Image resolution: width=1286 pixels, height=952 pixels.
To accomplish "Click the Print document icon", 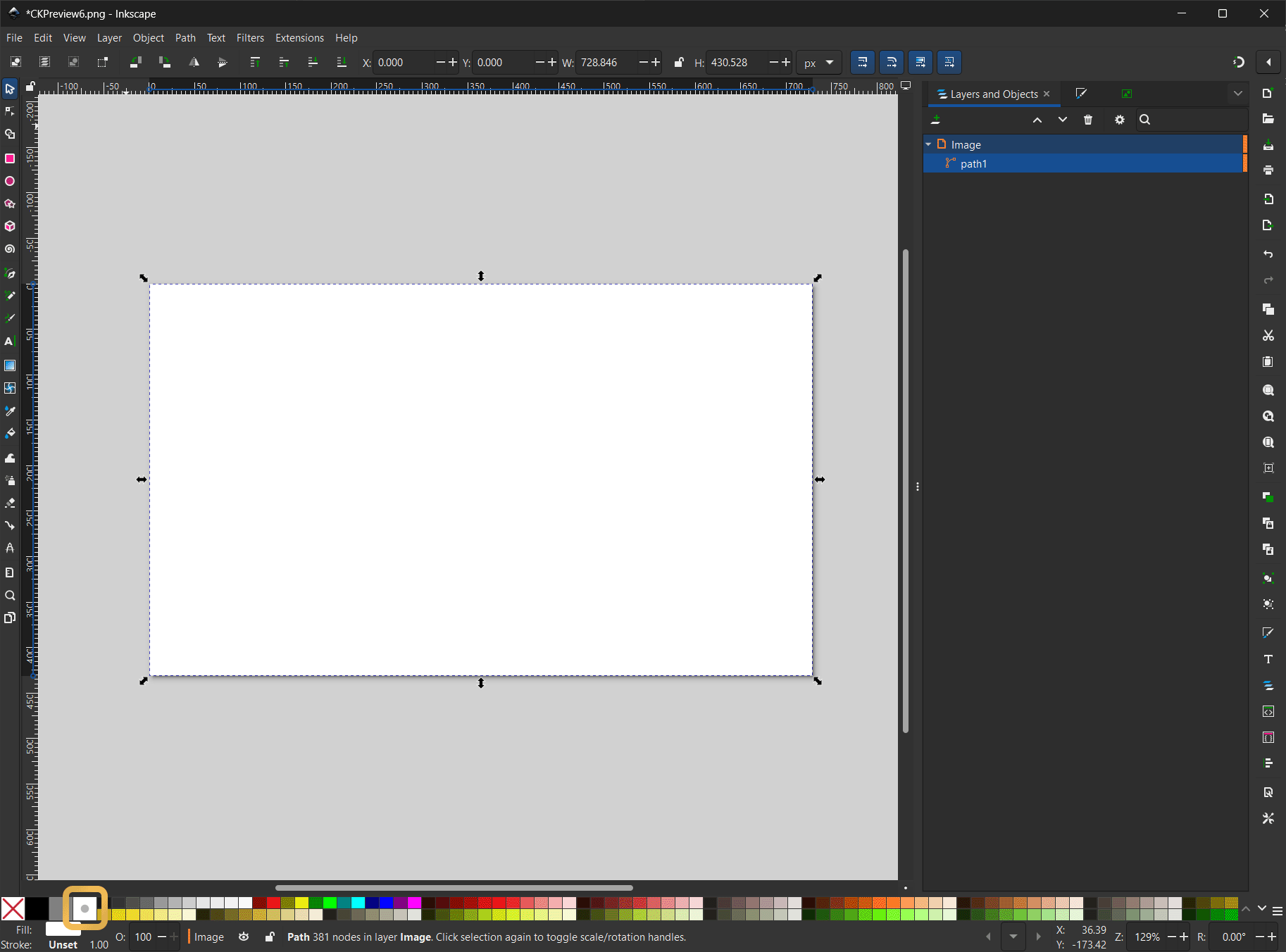I will [x=1268, y=170].
